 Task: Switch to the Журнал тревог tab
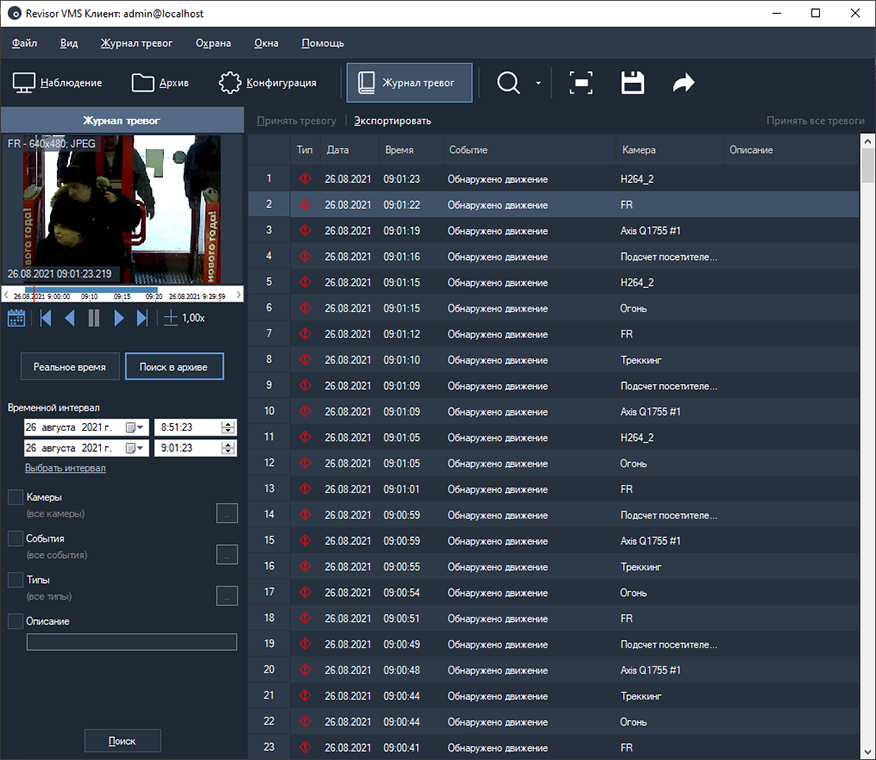click(x=409, y=83)
